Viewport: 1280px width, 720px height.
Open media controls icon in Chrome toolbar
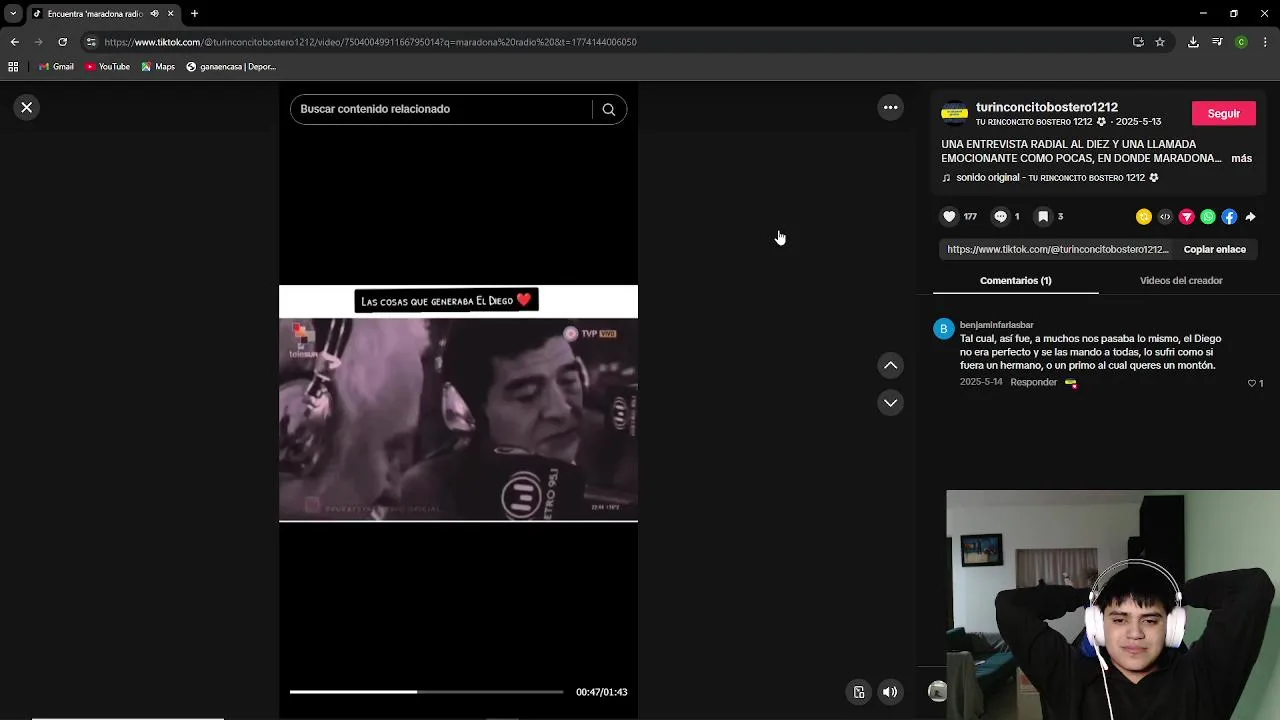point(1217,42)
